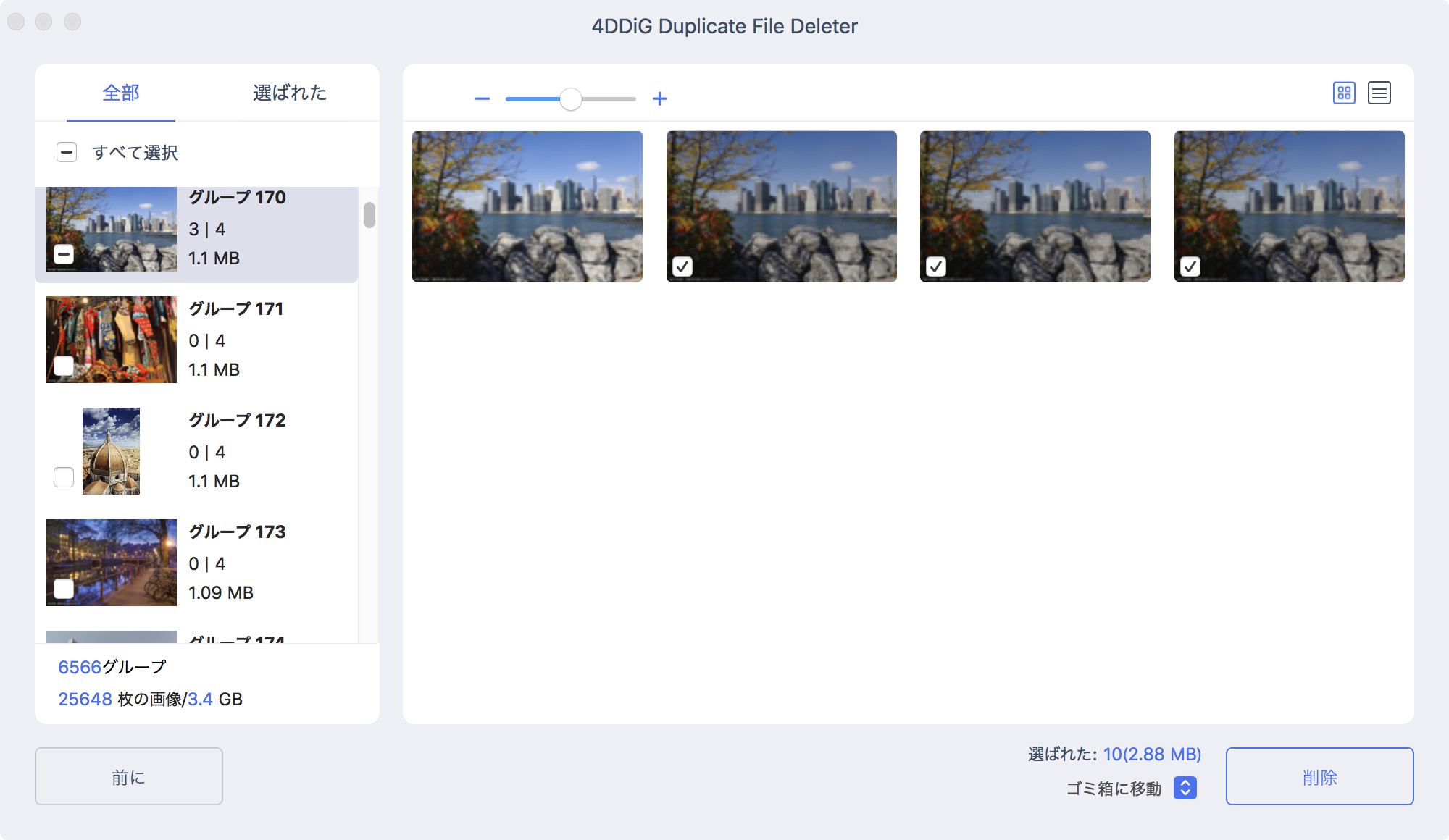The width and height of the screenshot is (1449, 840).
Task: Click the group list scrollbar handle
Action: [x=369, y=215]
